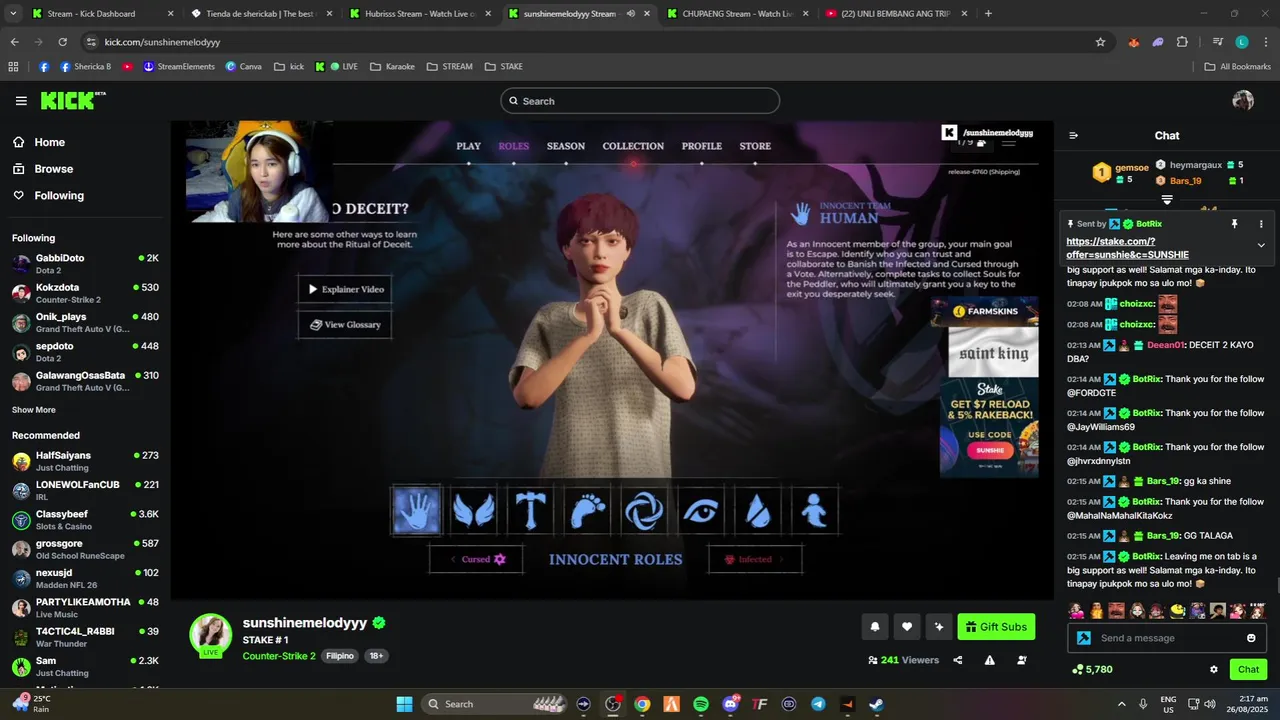Screen dimensions: 1280x720
Task: Open GabbiDoto followed channel
Action: tap(85, 264)
